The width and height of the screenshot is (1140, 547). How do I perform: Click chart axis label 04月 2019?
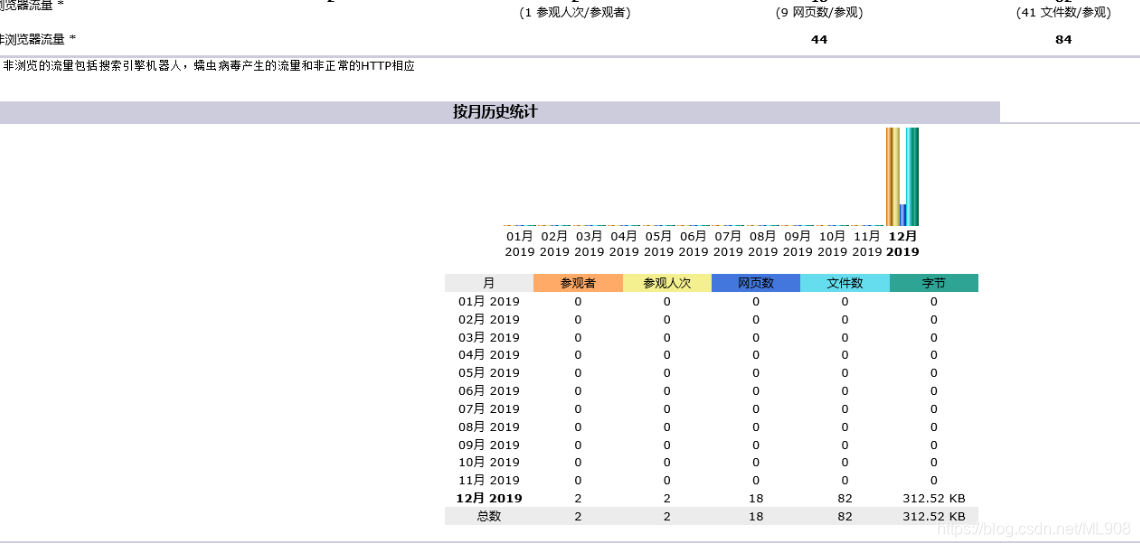pos(624,244)
